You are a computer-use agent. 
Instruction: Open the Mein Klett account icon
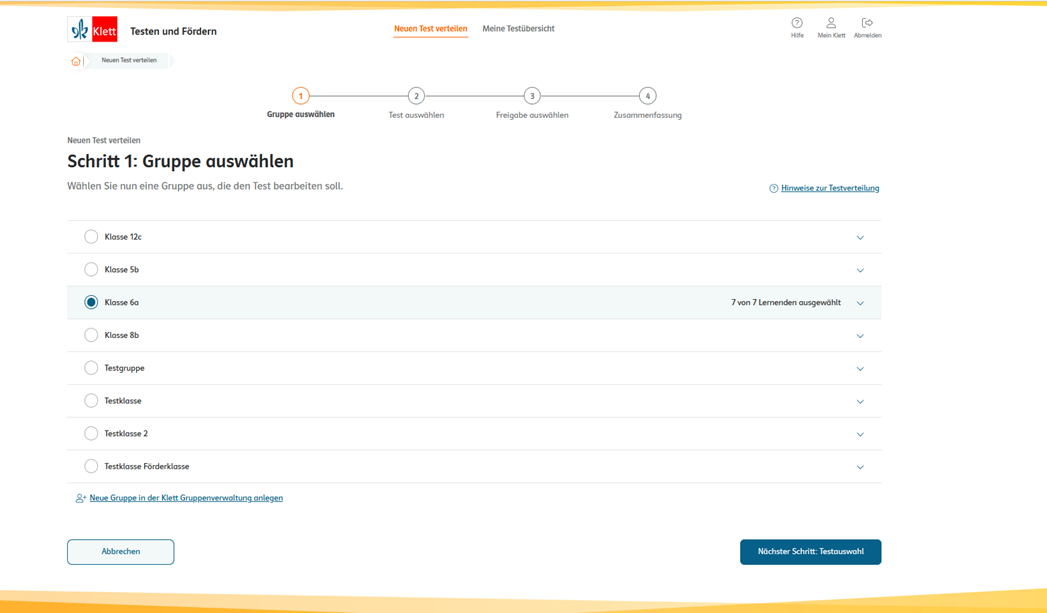click(831, 24)
